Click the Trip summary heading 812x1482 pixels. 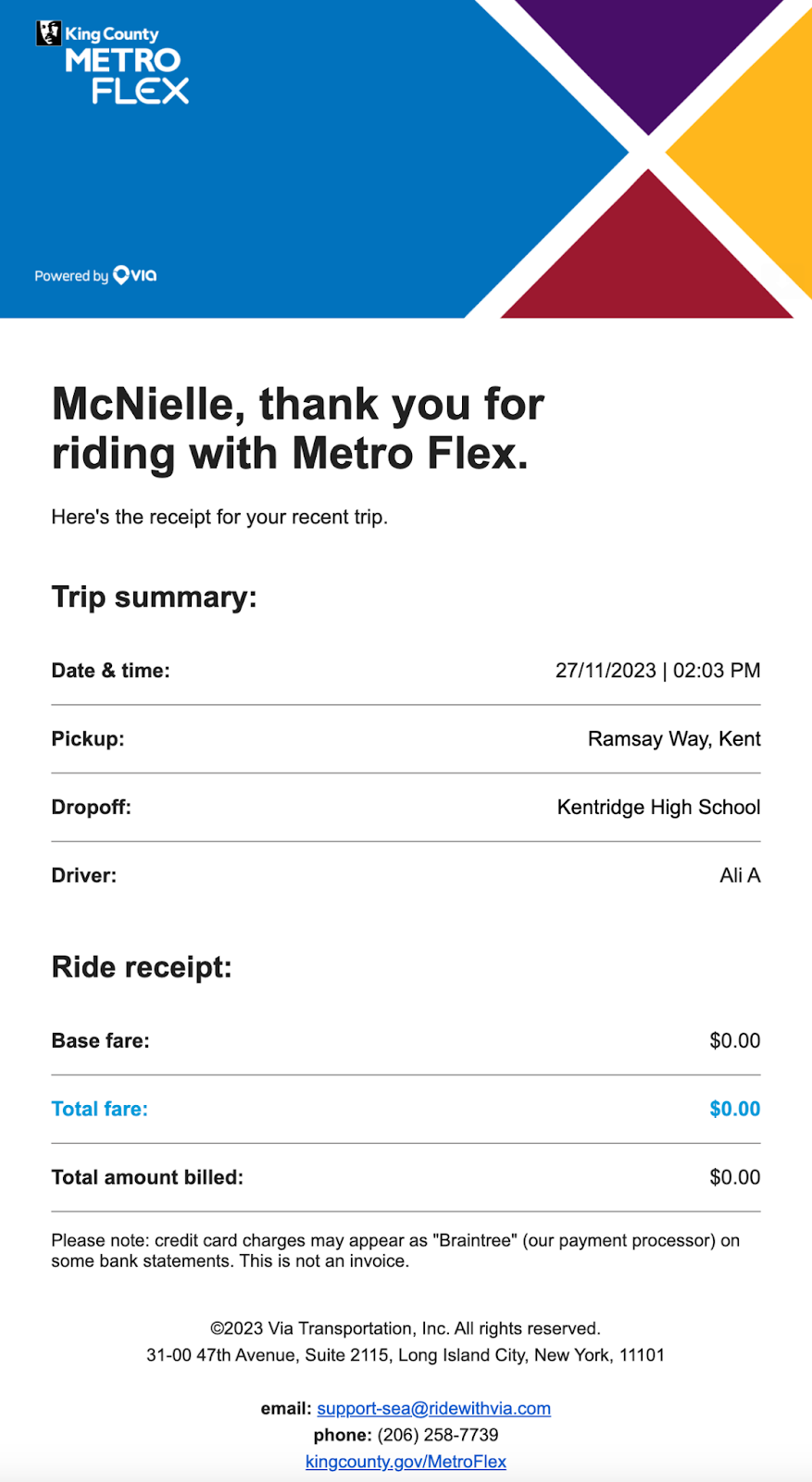pos(154,597)
